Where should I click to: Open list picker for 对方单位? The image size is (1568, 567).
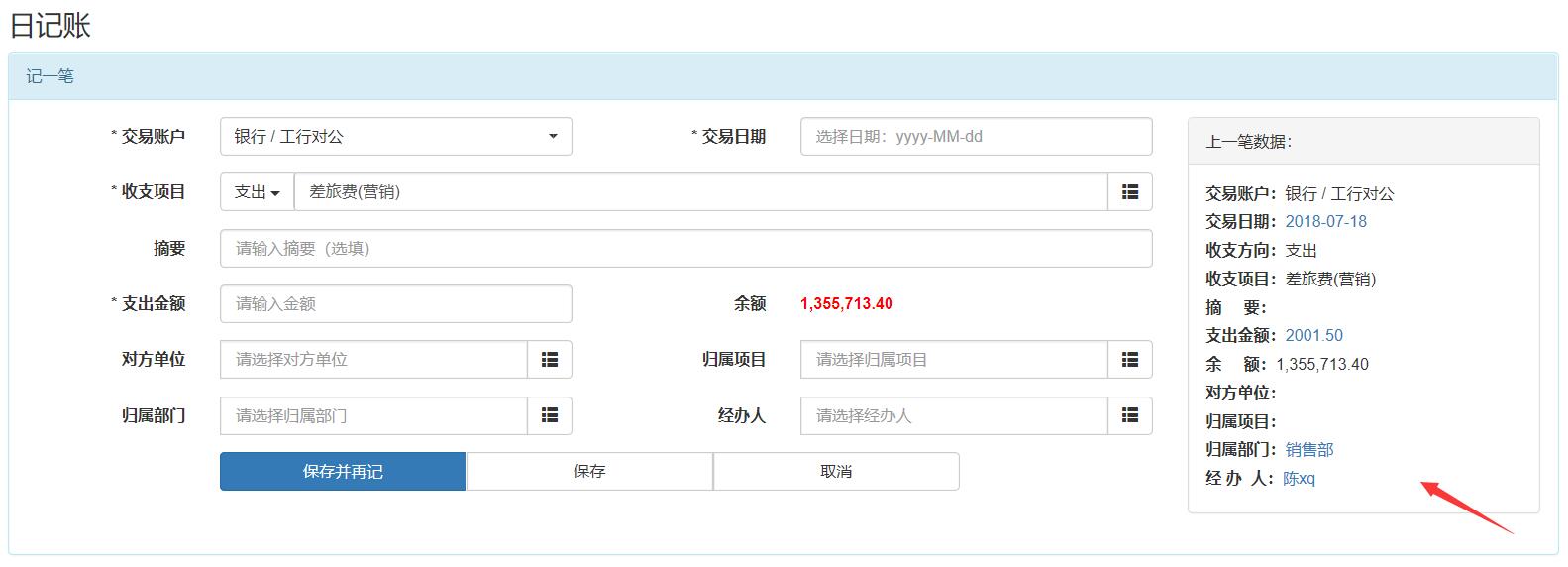tap(550, 360)
